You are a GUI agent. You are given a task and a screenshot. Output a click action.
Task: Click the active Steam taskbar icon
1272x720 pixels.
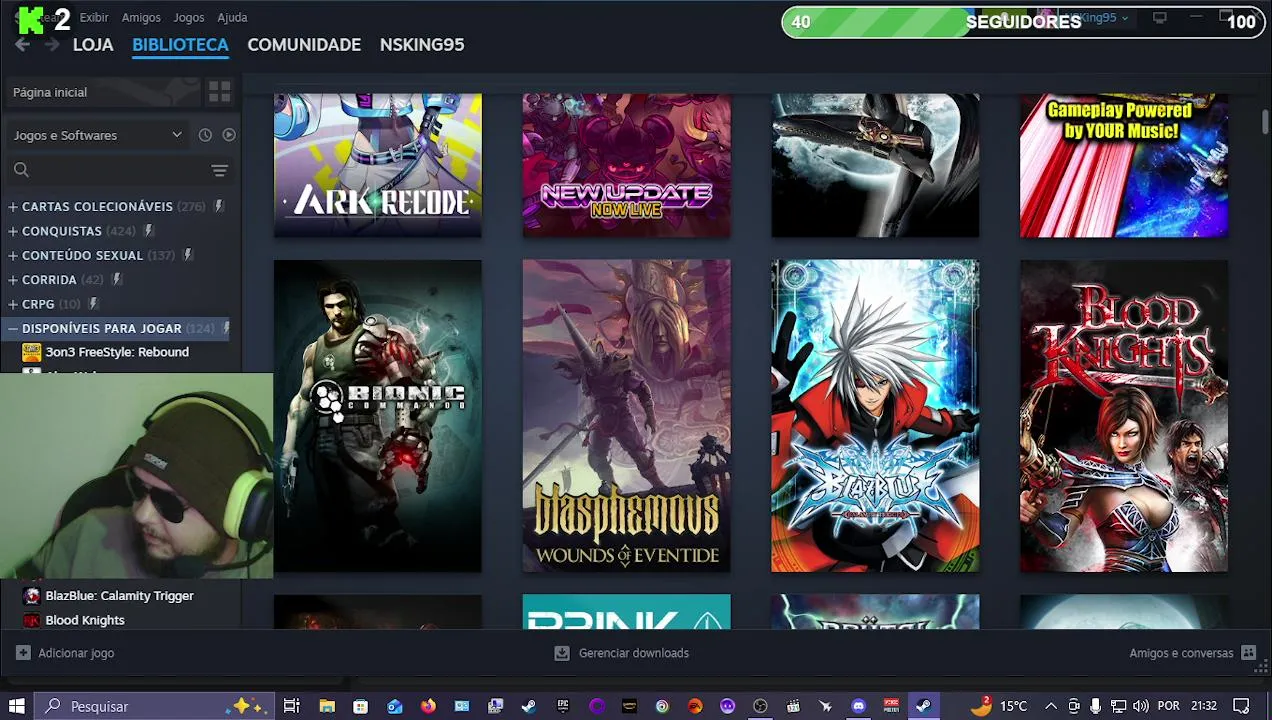924,706
